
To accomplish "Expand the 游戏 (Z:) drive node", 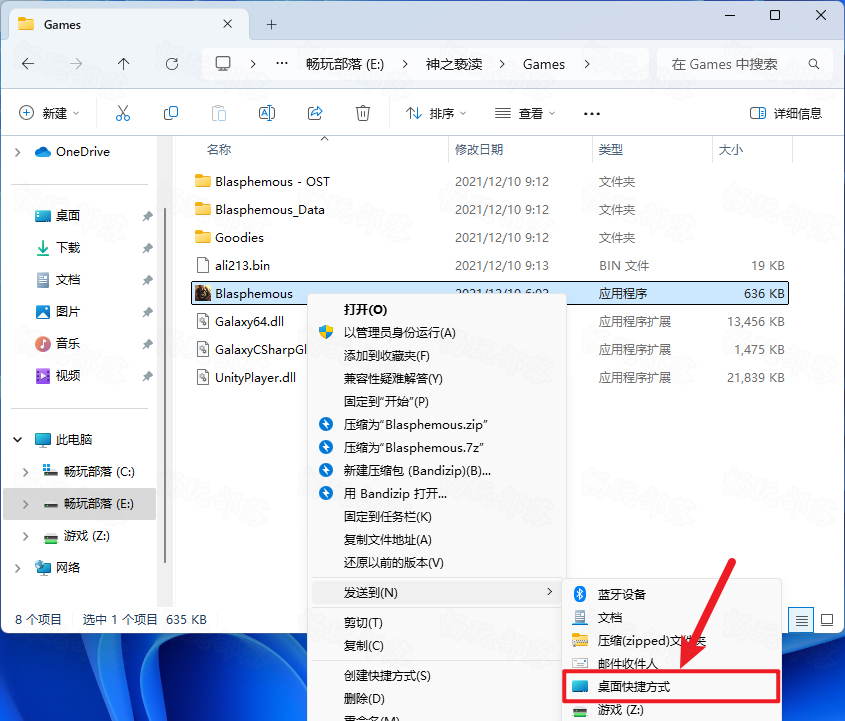I will coord(25,536).
